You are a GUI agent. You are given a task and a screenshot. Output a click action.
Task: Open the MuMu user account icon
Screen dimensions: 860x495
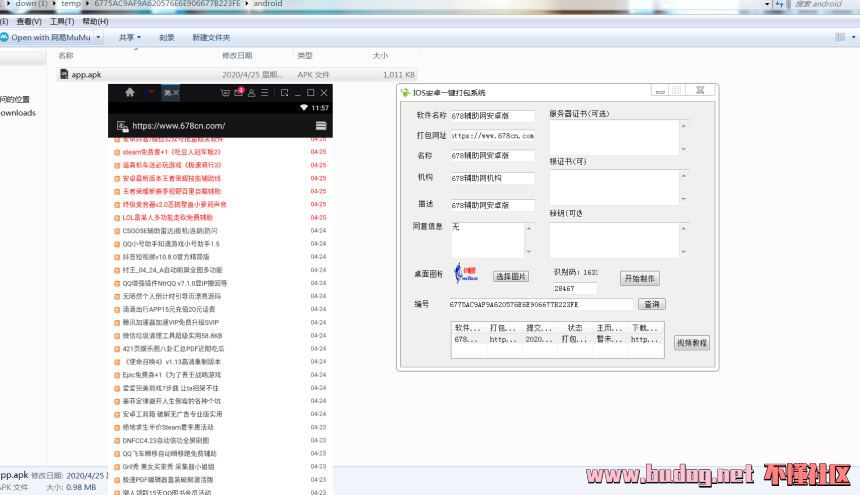[x=251, y=93]
